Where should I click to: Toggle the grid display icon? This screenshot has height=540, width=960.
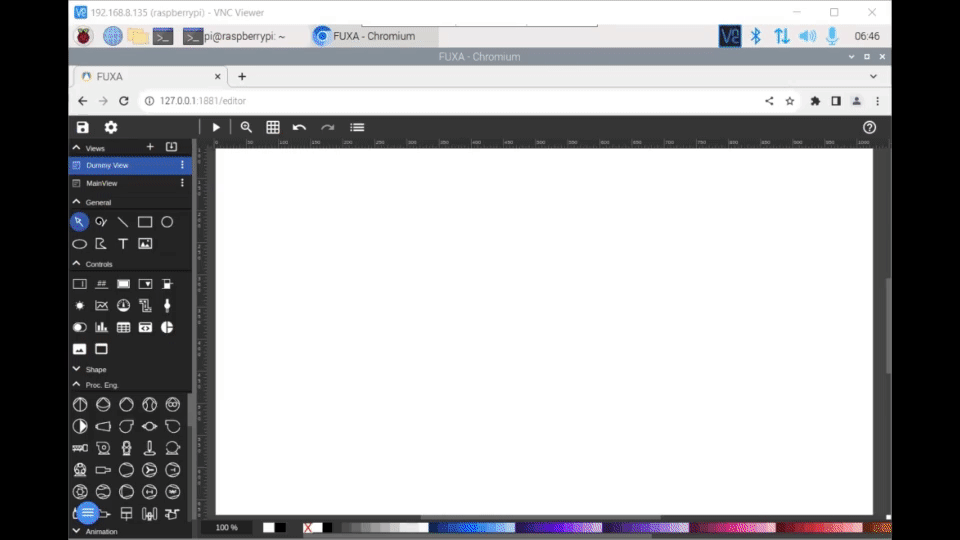point(273,127)
